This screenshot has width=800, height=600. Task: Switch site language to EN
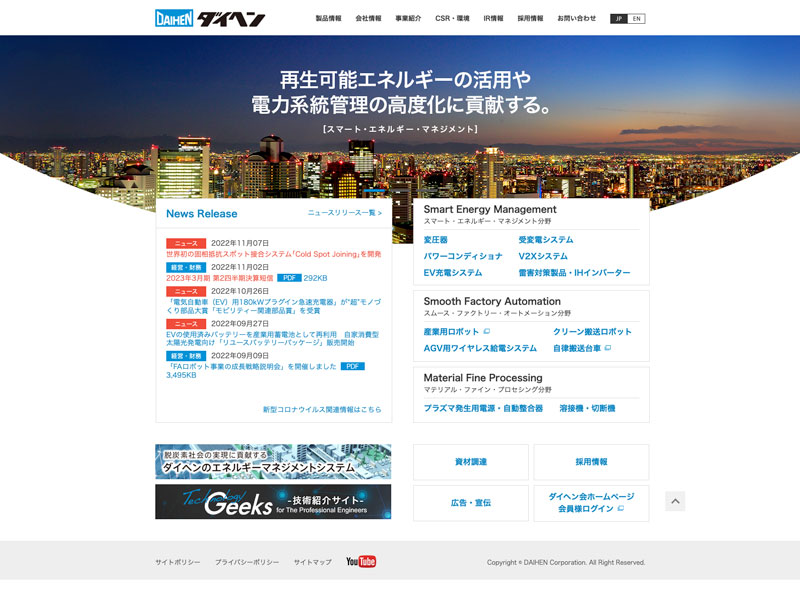(637, 18)
